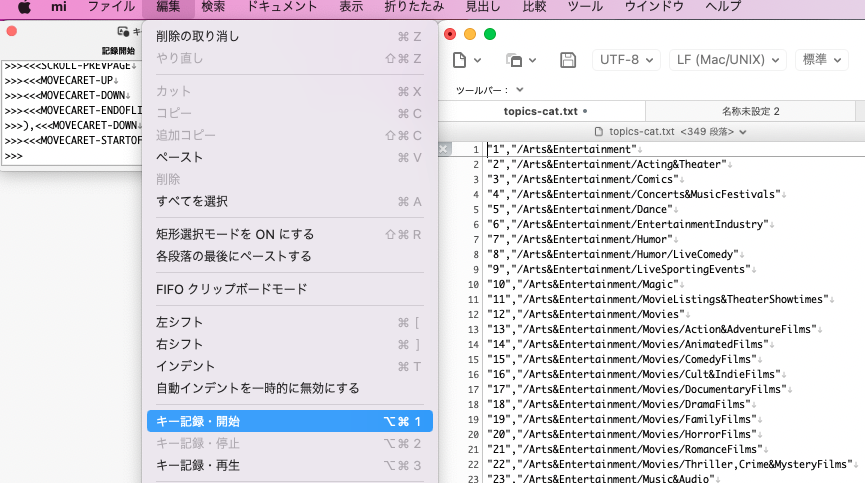Click the save floppy disk icon
This screenshot has width=865, height=483.
point(568,60)
